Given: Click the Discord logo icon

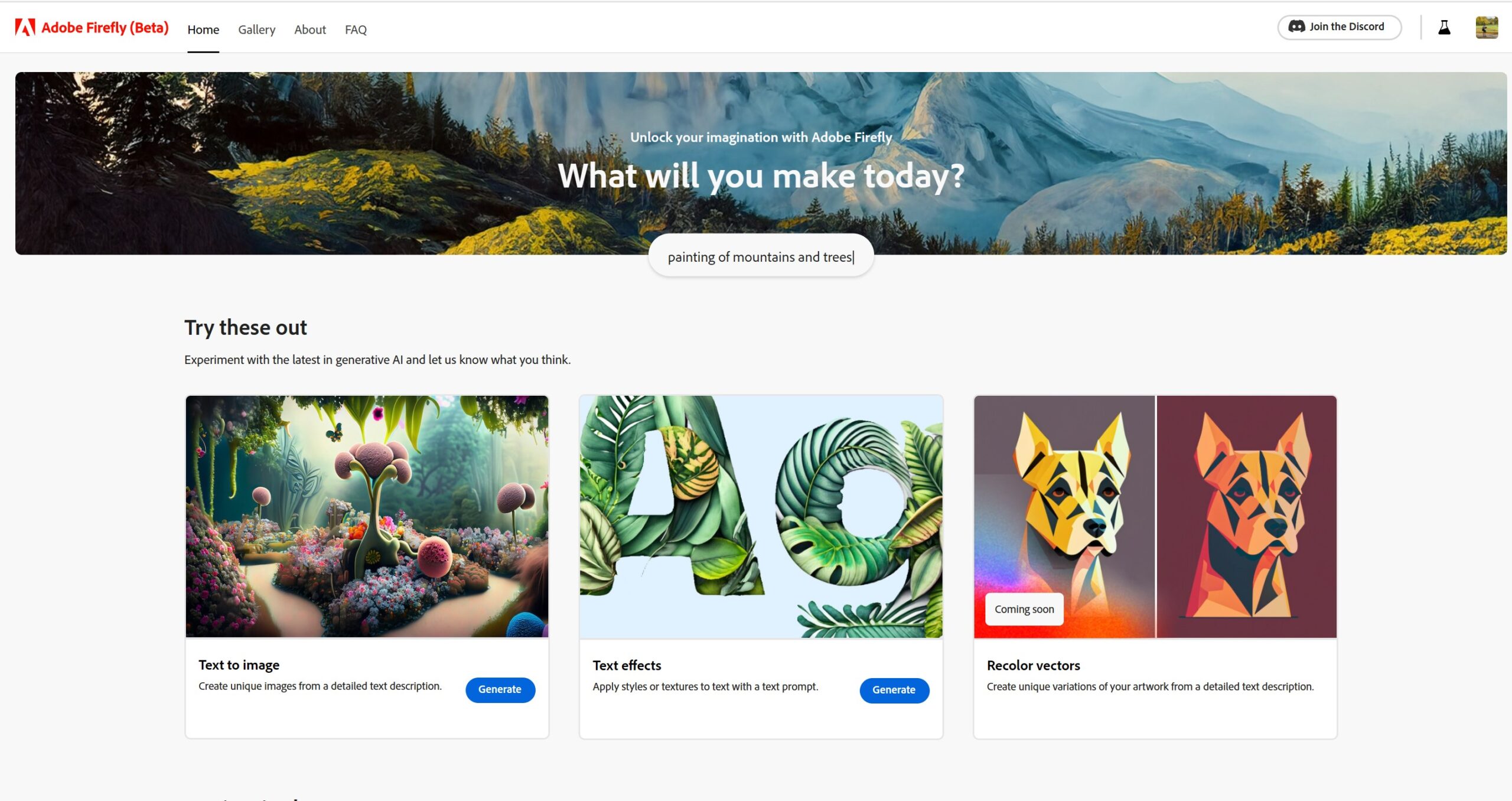Looking at the screenshot, I should pos(1296,27).
